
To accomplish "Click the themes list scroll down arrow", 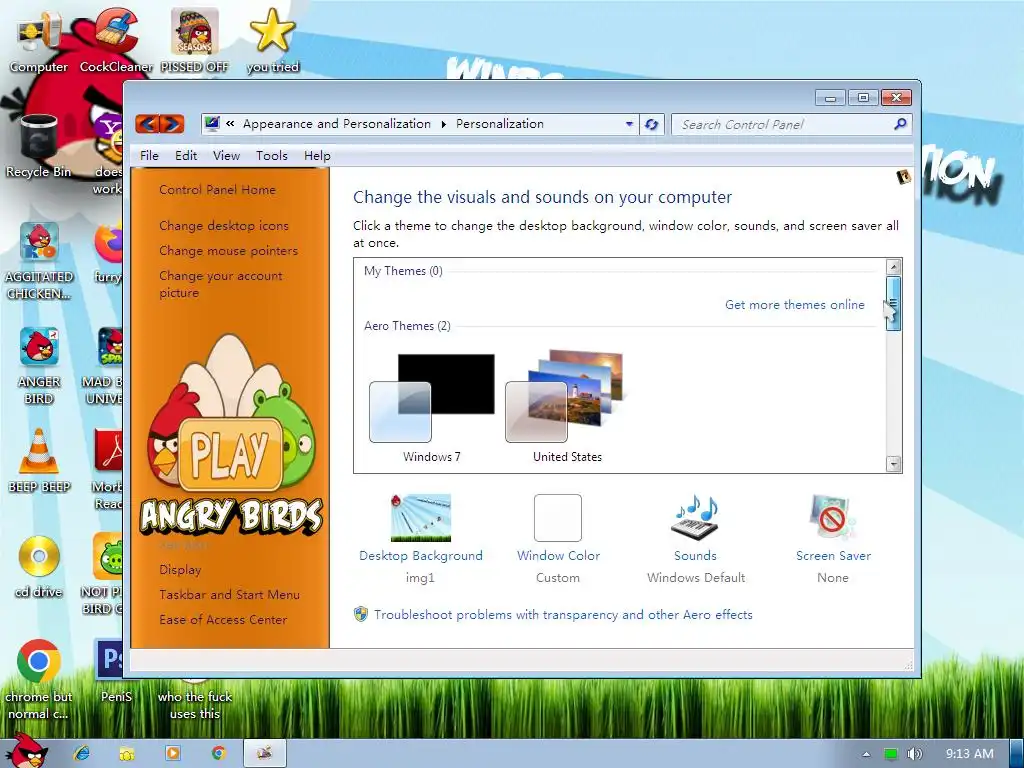I will (893, 464).
